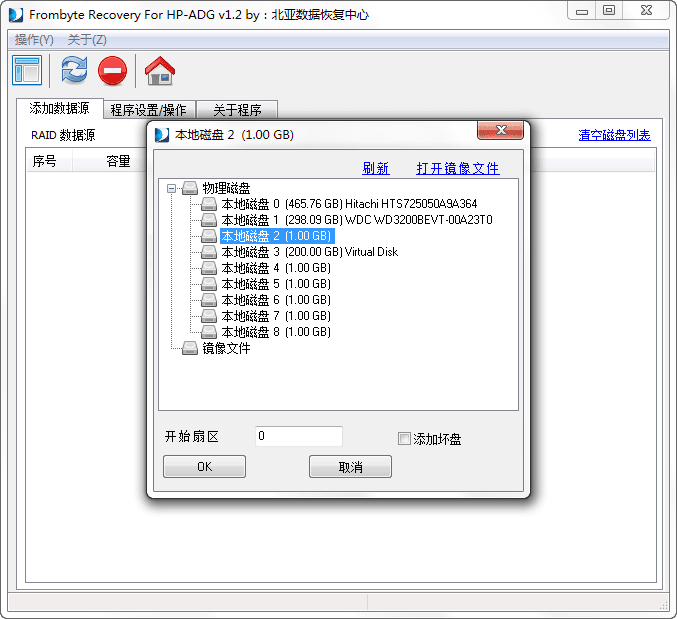Minimize the main Frombyte window
Viewport: 677px width, 619px height.
(x=582, y=10)
